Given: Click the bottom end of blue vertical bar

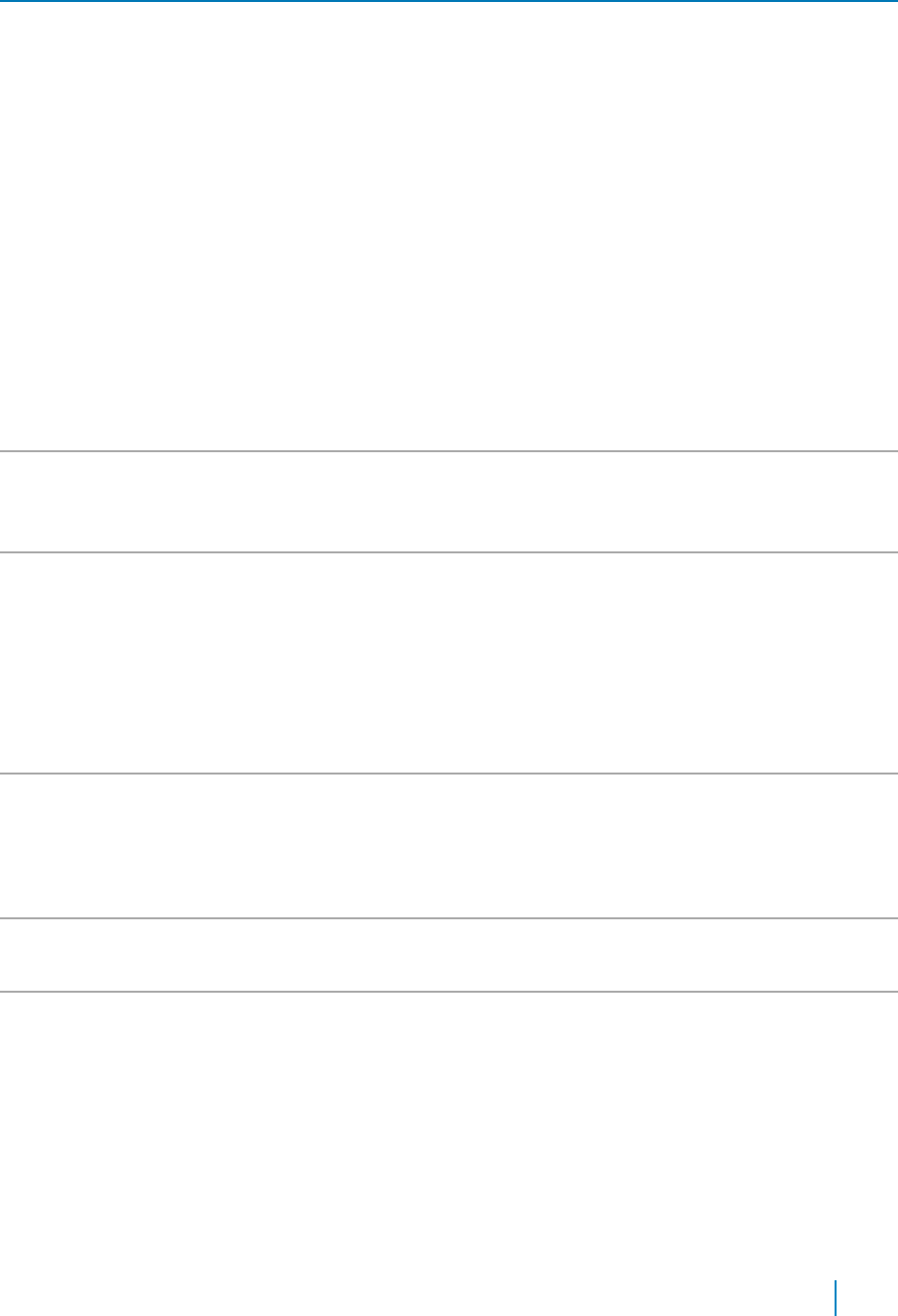Looking at the screenshot, I should tap(837, 1313).
